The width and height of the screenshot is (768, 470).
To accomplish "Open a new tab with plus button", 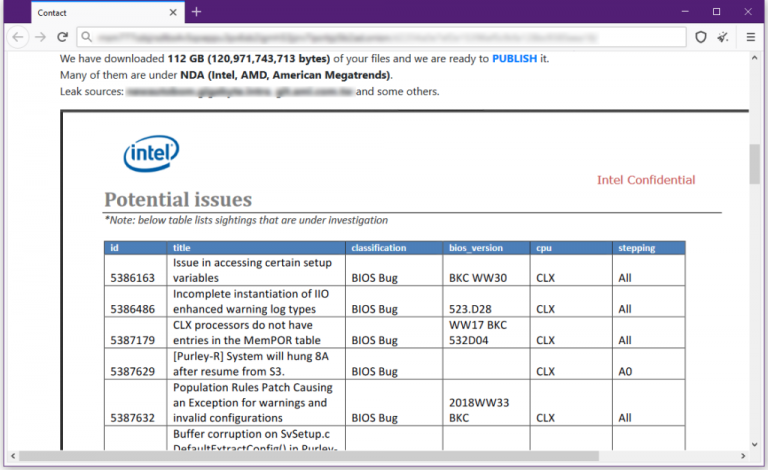I will click(197, 12).
